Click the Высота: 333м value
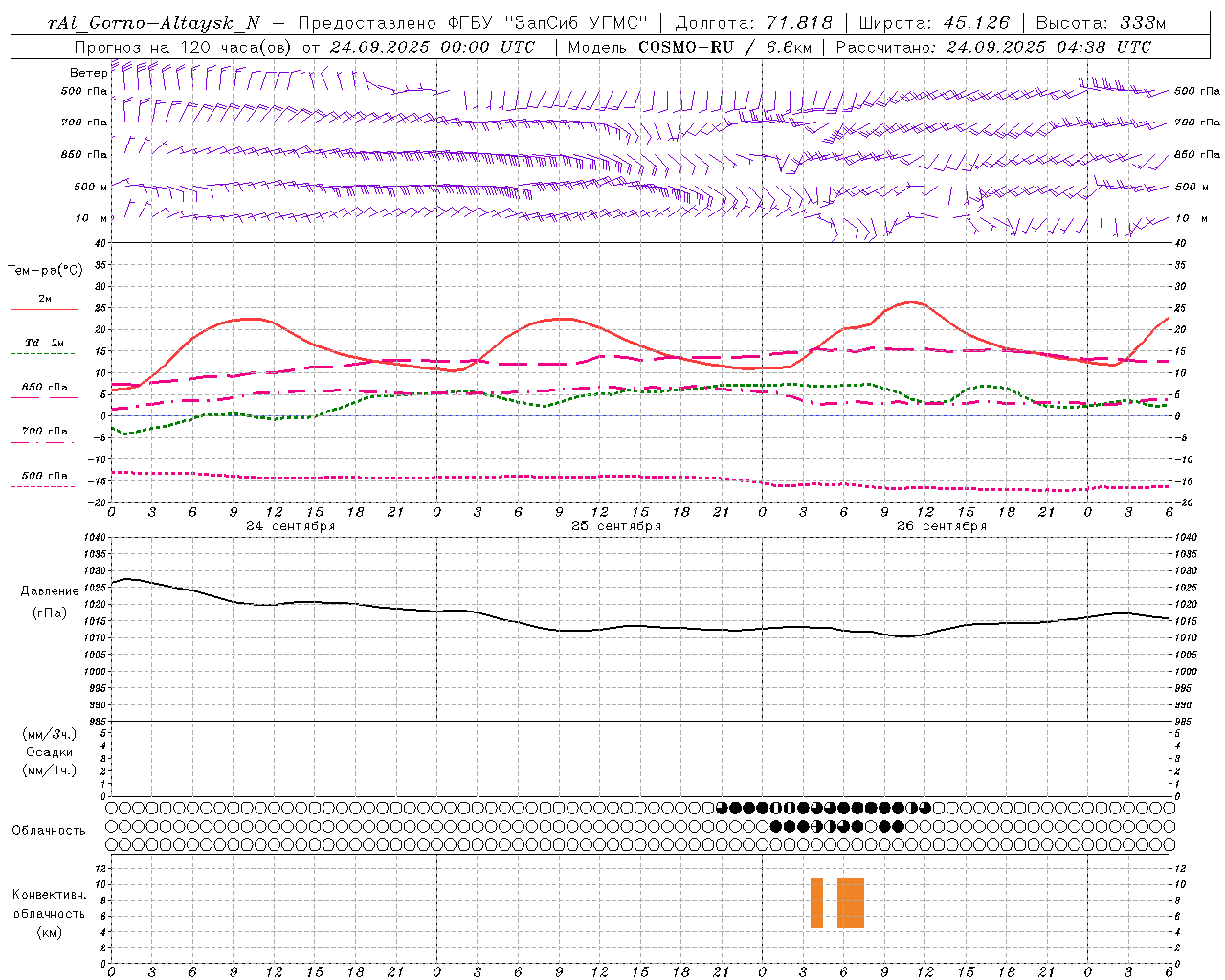The height and width of the screenshot is (980, 1225). pyautogui.click(x=1102, y=24)
